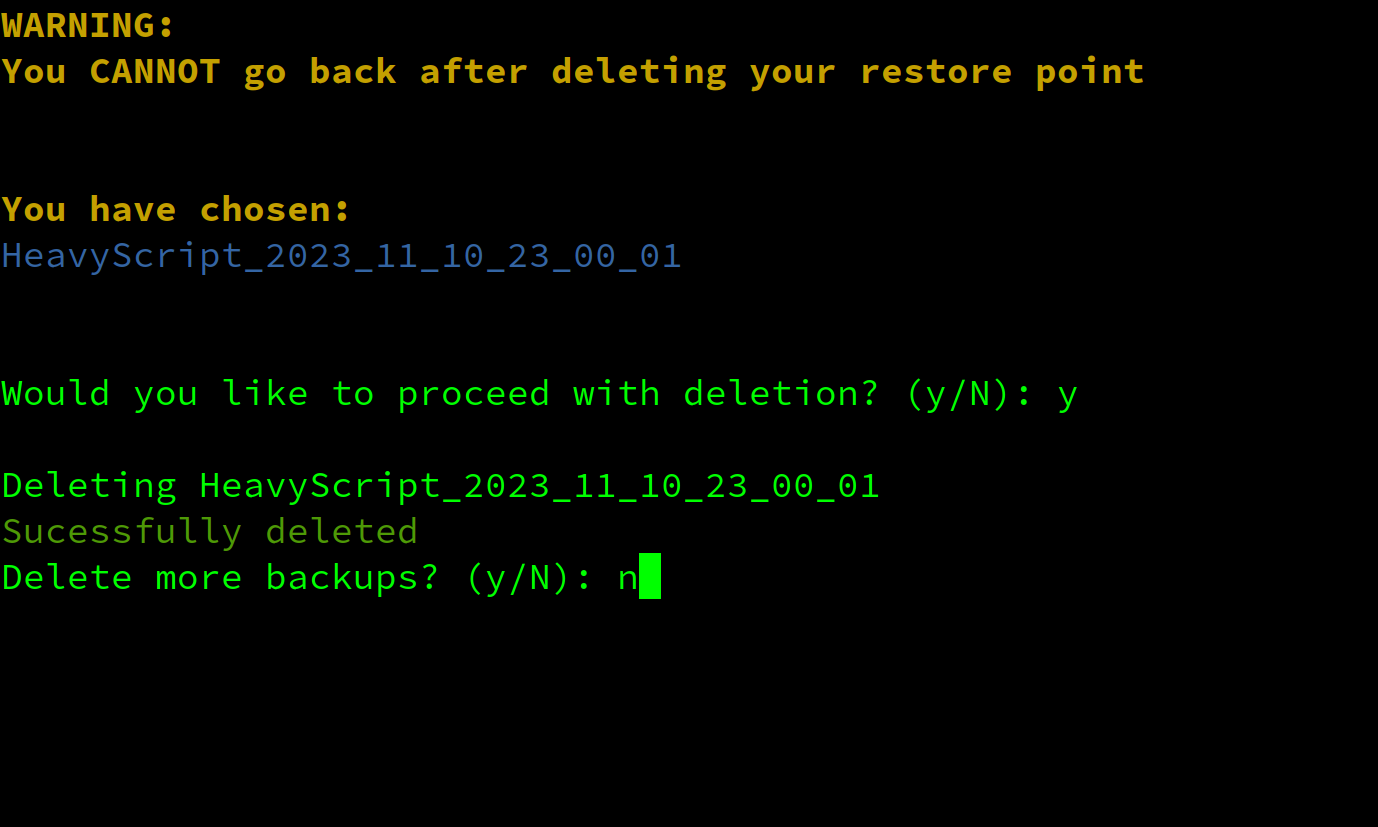This screenshot has width=1378, height=827.
Task: Click the typed "y" answer after deletion prompt
Action: 1068,398
